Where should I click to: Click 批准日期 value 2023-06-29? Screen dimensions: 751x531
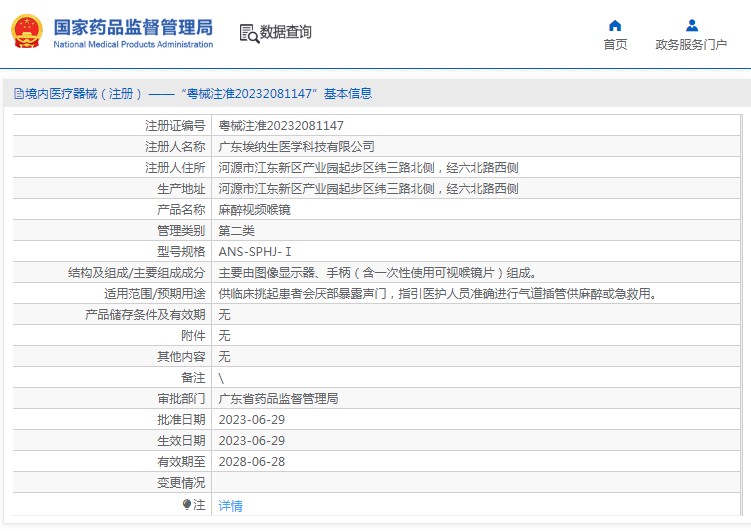point(251,419)
